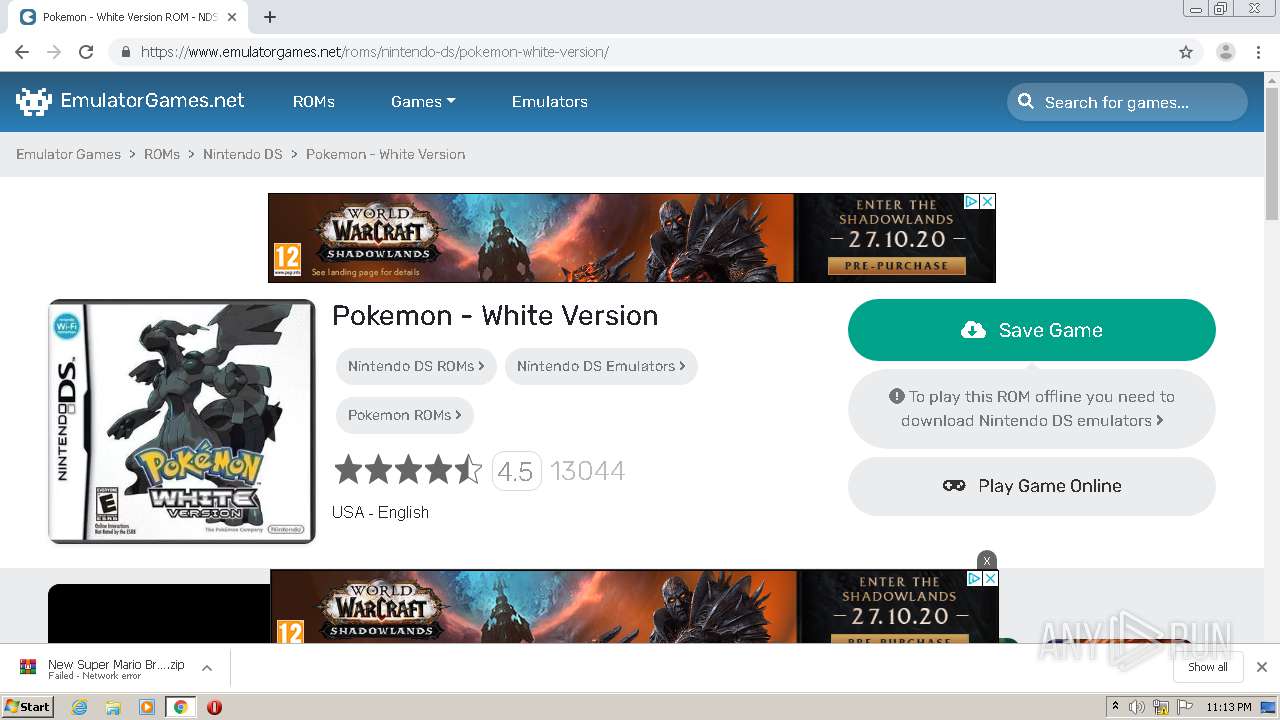1280x720 pixels.
Task: Open Action Center flag icon
Action: [x=1184, y=707]
